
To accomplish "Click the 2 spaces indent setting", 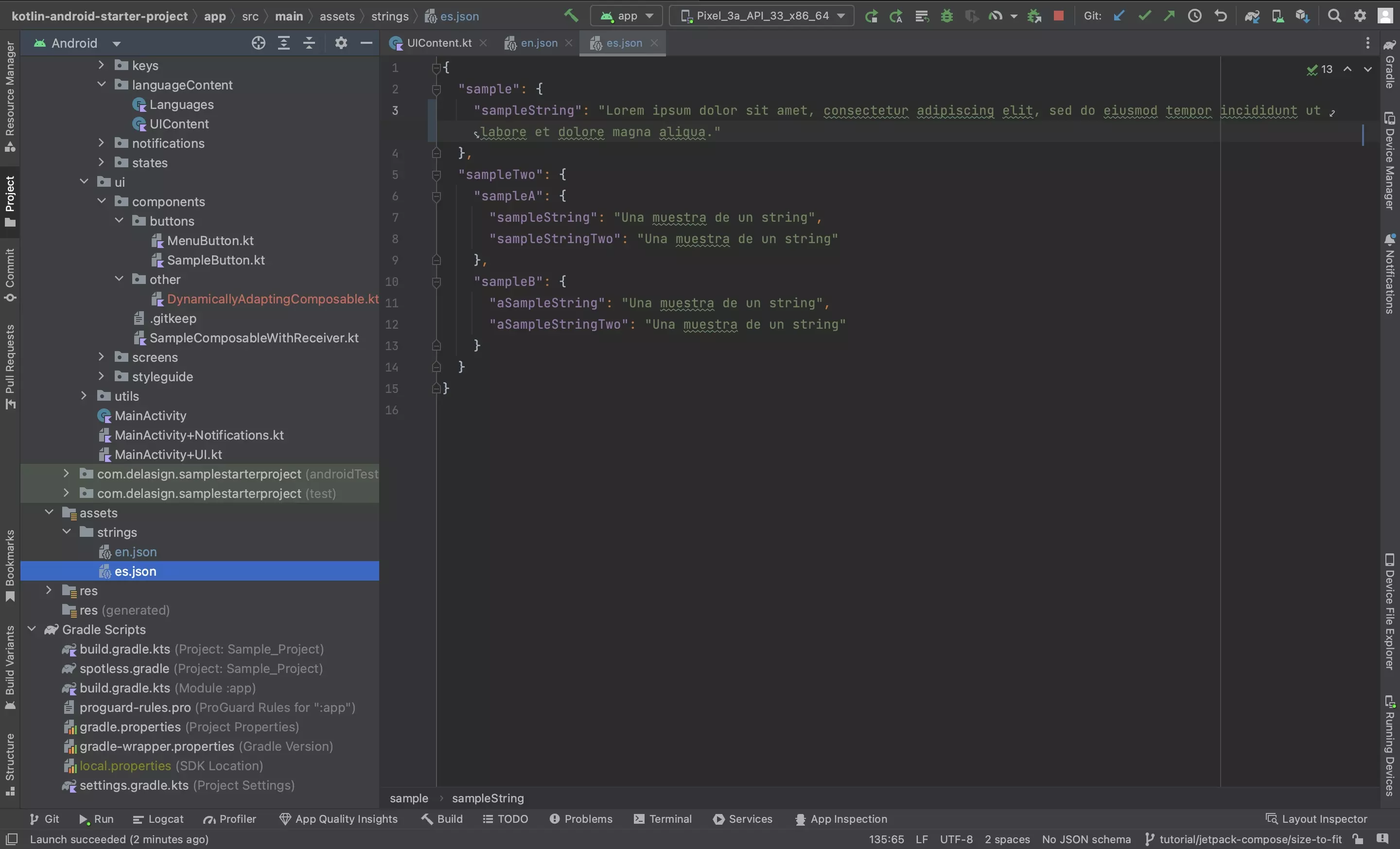I will tap(1007, 839).
